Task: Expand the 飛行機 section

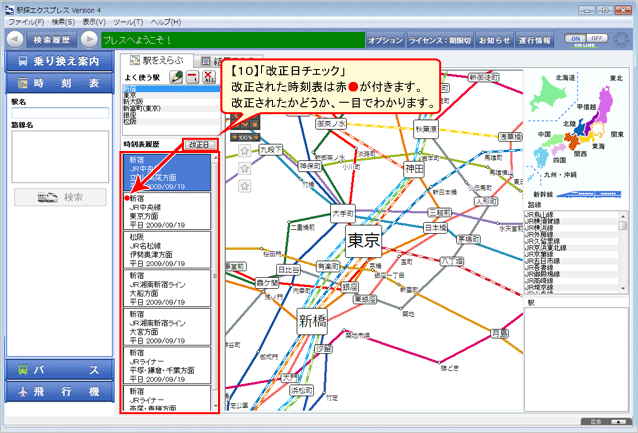Action: tap(55, 392)
